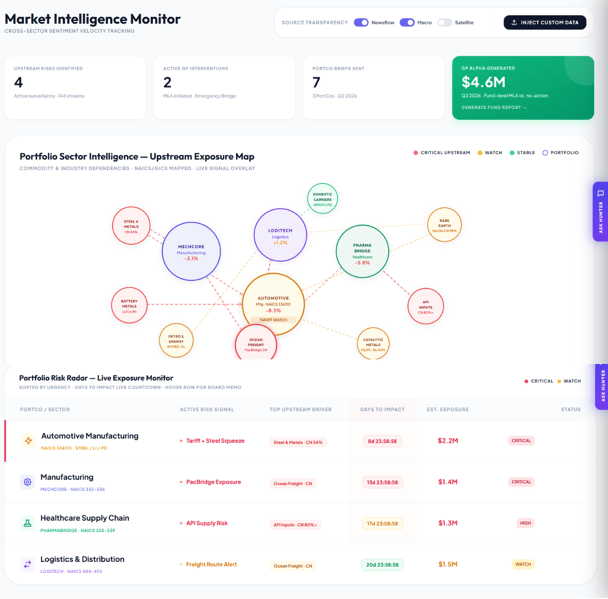Click the 17d countdown badge
The height and width of the screenshot is (599, 608).
pos(382,523)
